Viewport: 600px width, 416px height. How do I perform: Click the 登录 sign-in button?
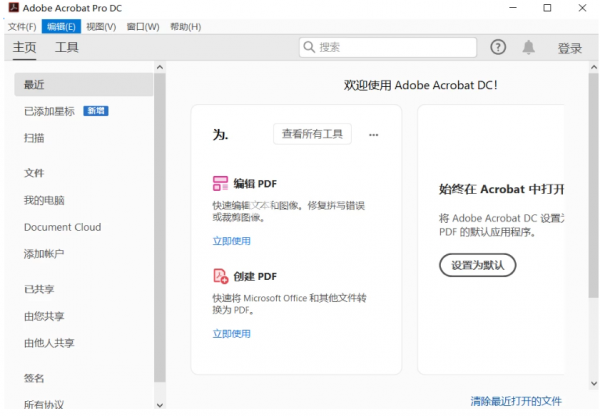tap(570, 48)
